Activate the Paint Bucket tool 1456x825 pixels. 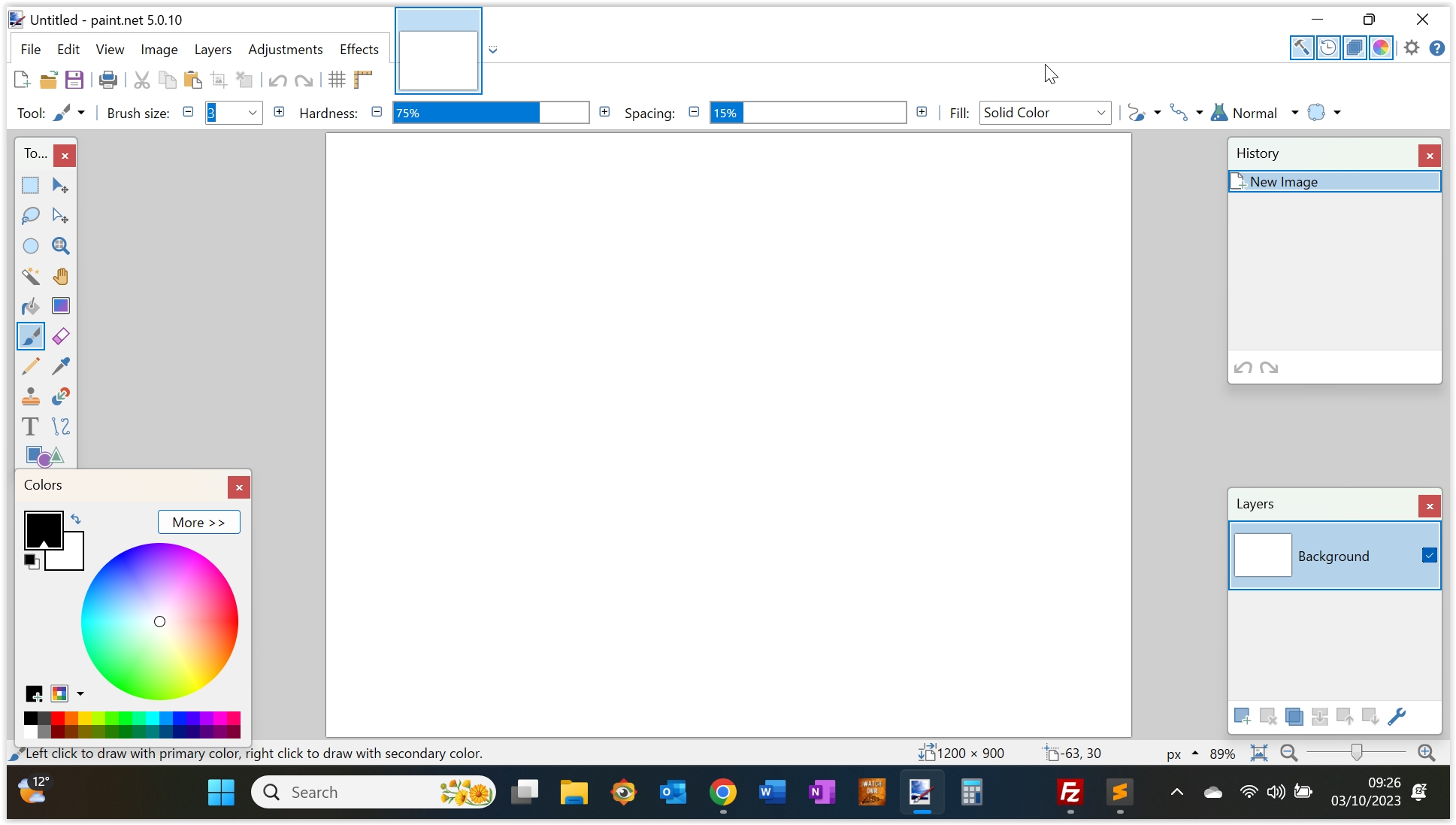(x=30, y=306)
